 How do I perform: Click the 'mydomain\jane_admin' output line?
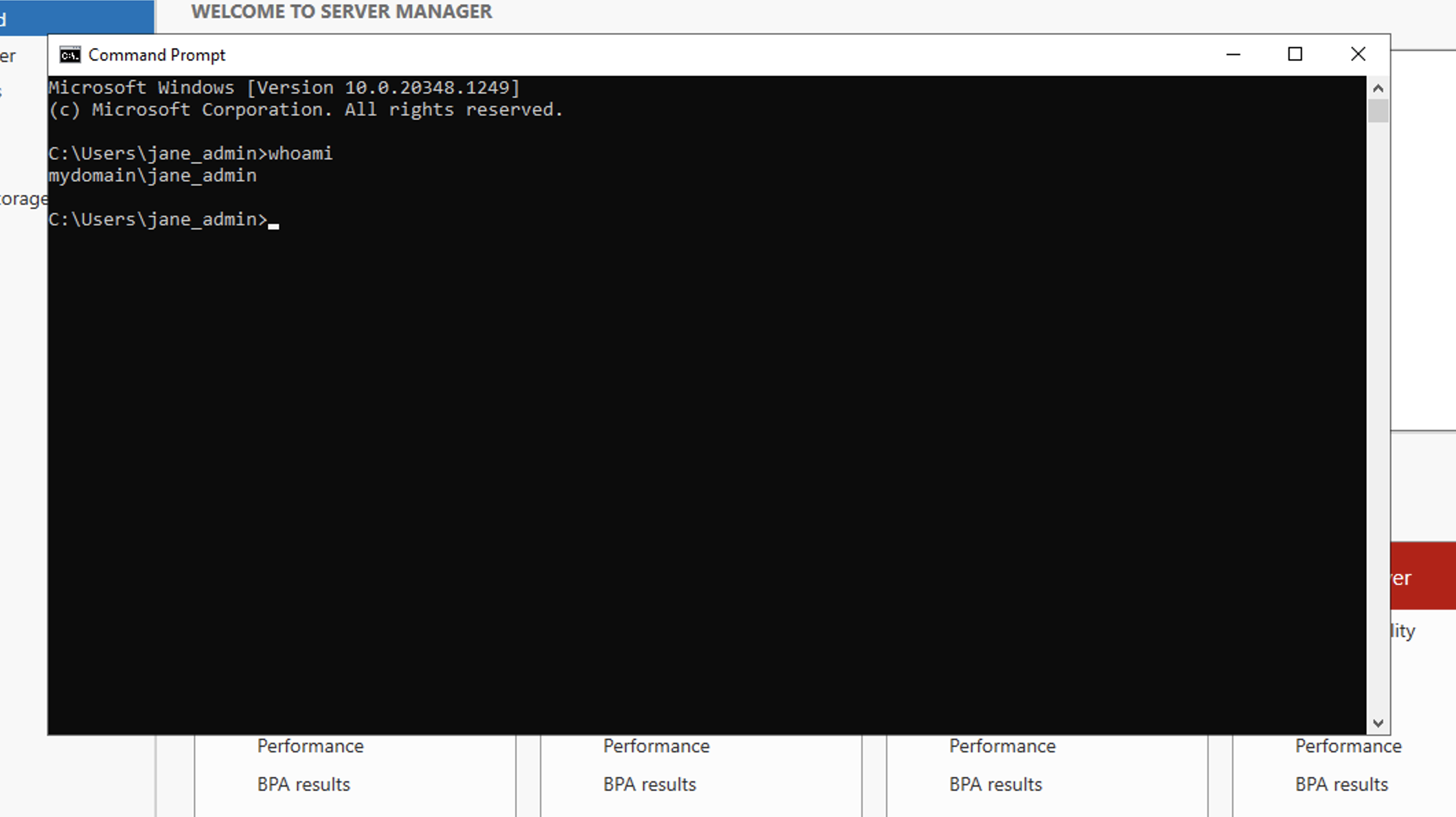point(152,176)
